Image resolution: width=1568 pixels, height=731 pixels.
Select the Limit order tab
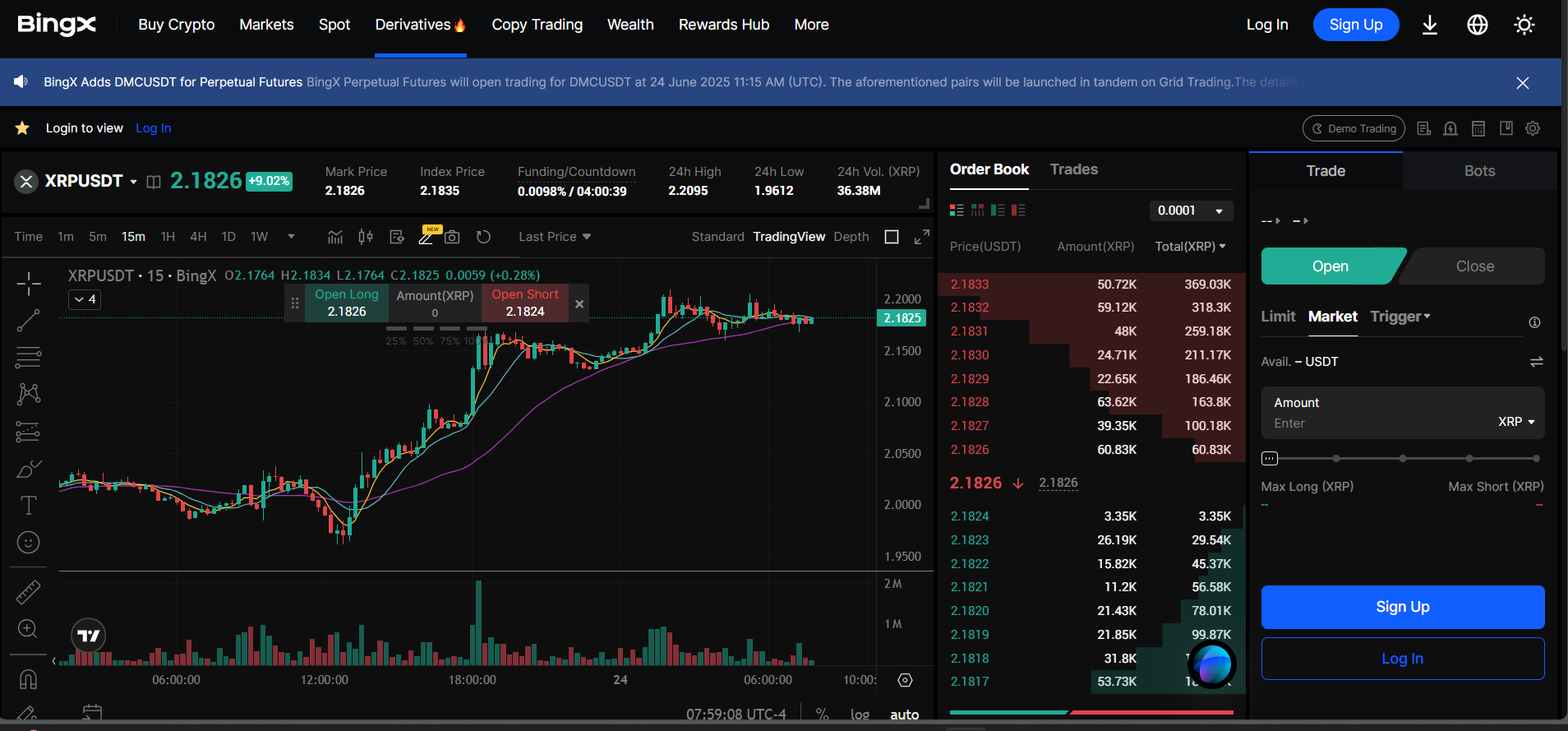tap(1278, 317)
